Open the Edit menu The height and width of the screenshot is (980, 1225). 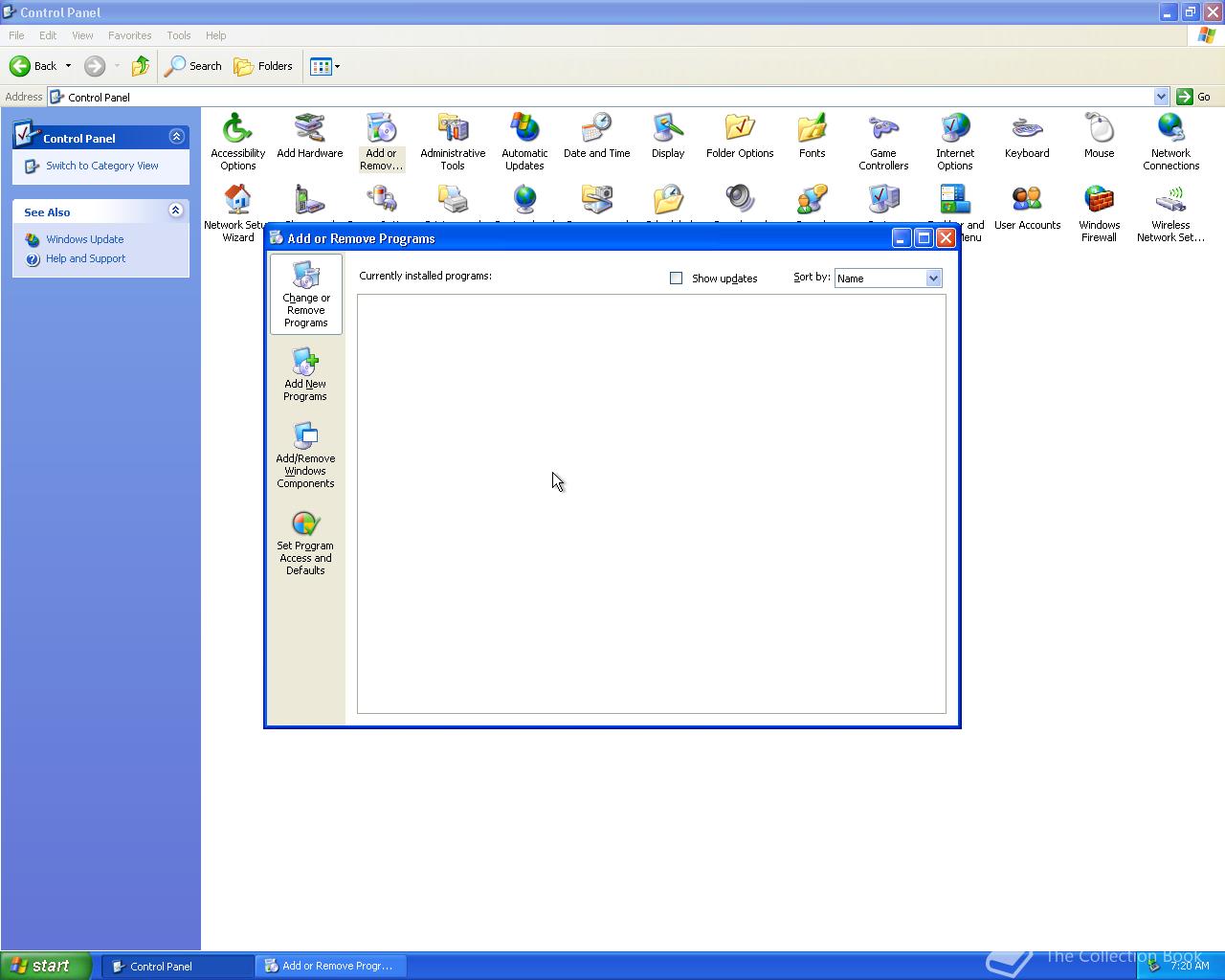48,35
